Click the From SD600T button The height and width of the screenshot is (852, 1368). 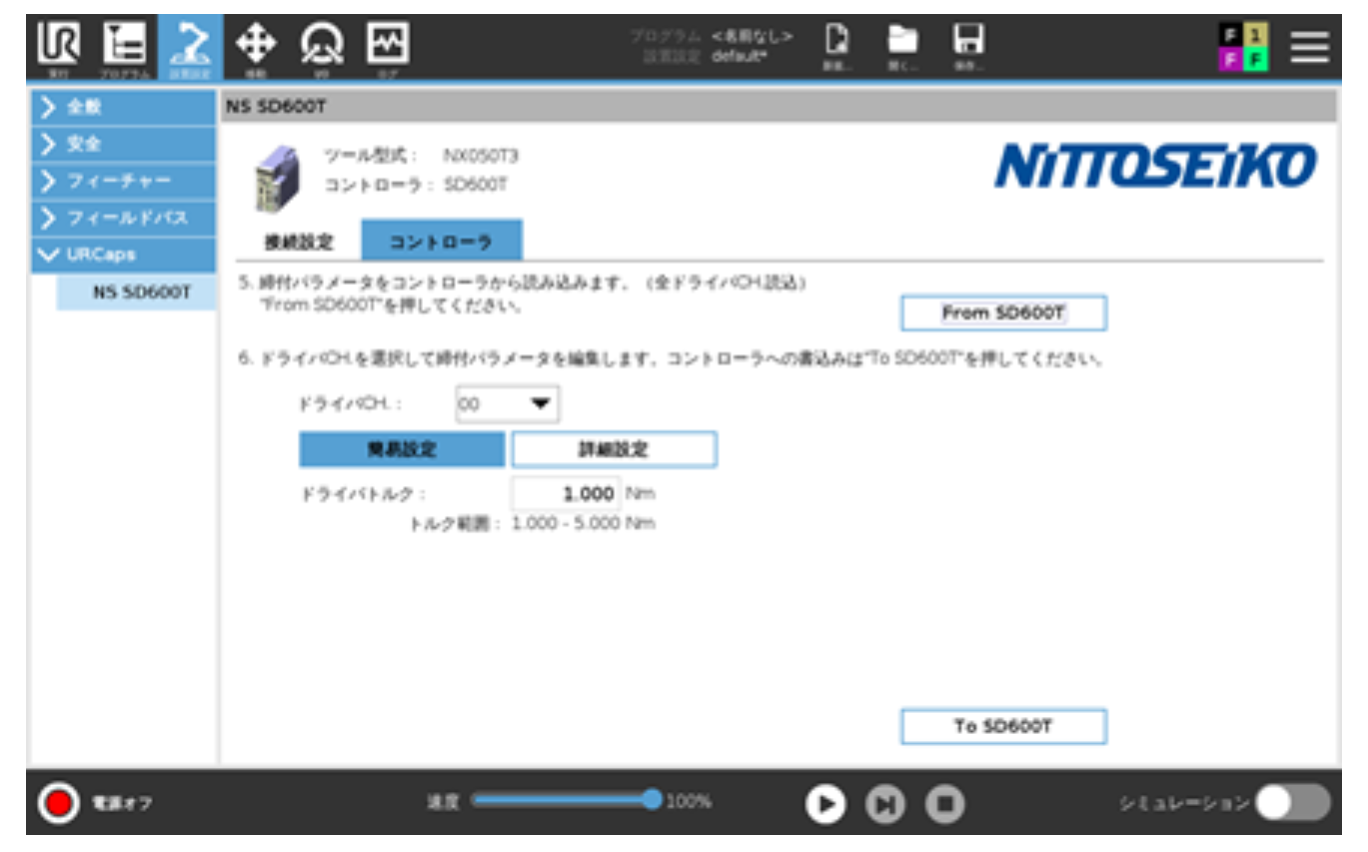[1004, 313]
